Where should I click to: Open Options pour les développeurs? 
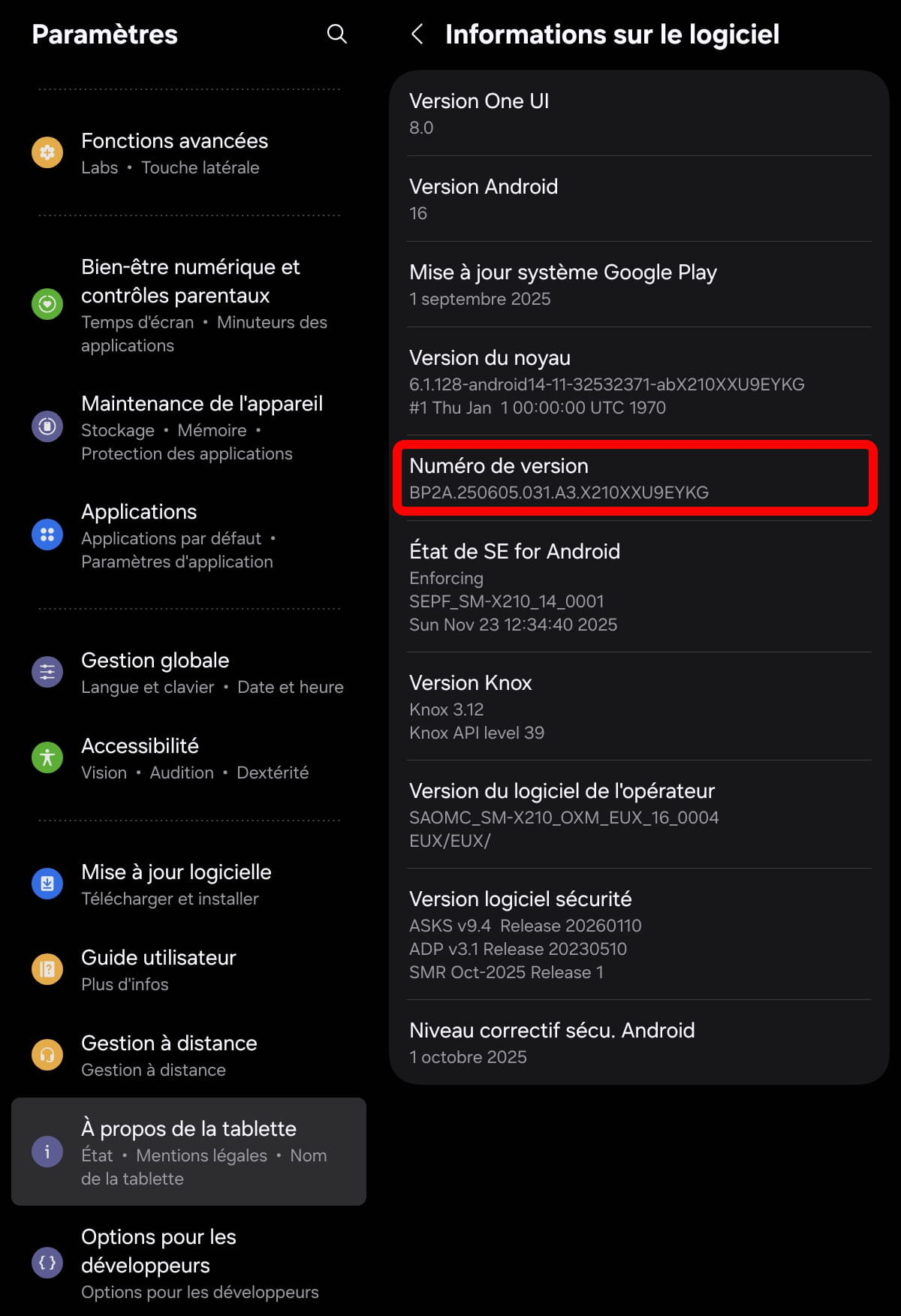click(x=188, y=1263)
